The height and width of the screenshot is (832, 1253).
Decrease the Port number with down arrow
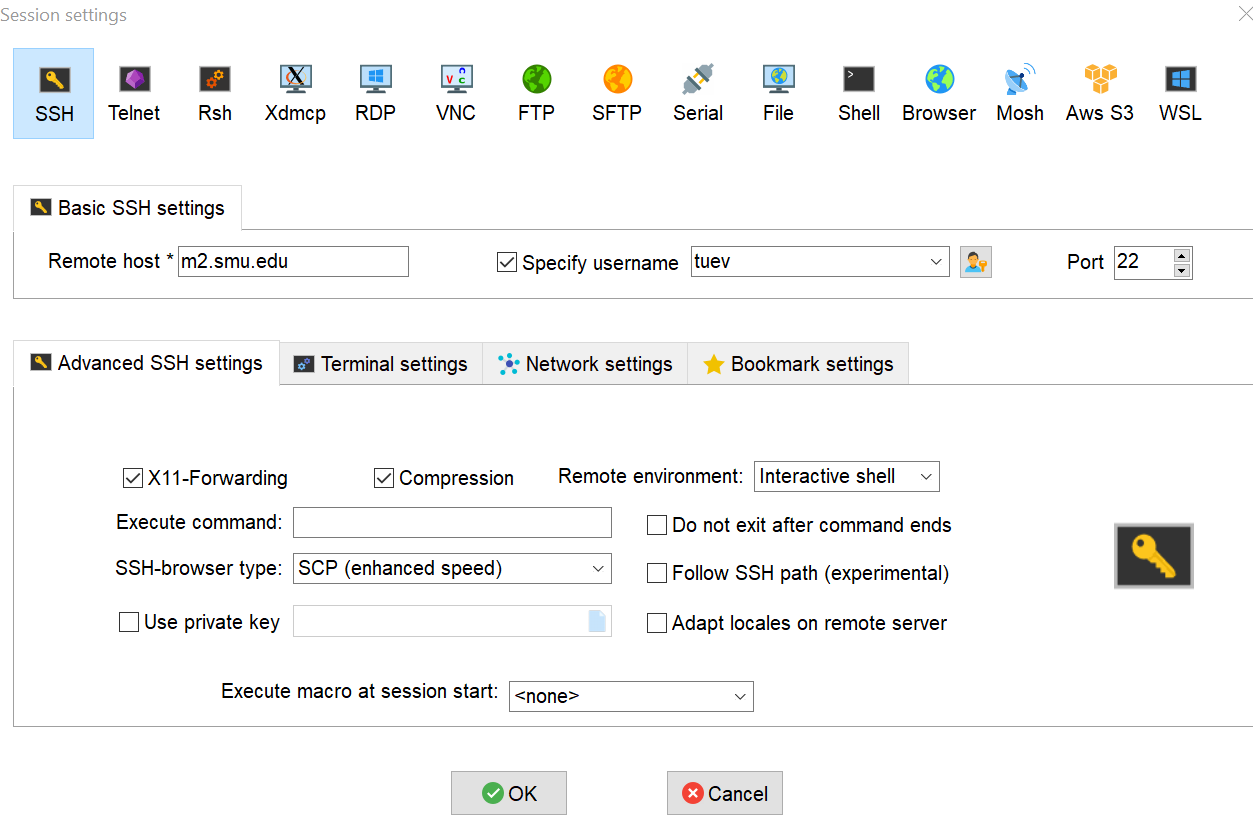point(1182,270)
